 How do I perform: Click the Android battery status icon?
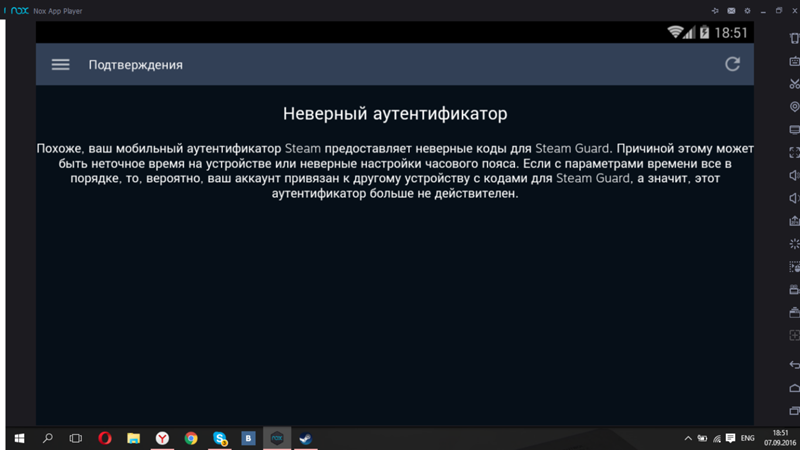click(705, 32)
